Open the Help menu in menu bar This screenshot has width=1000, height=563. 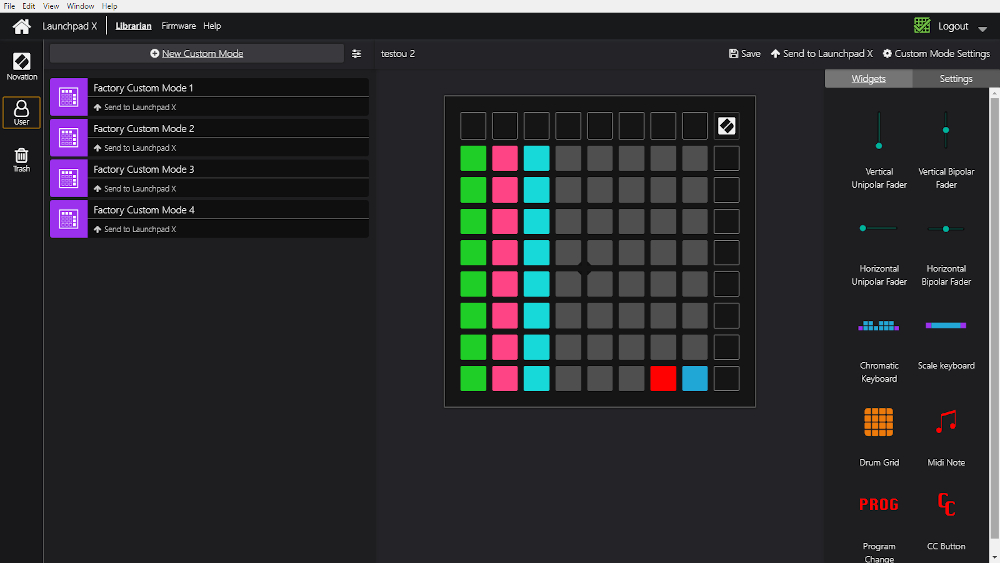[110, 6]
